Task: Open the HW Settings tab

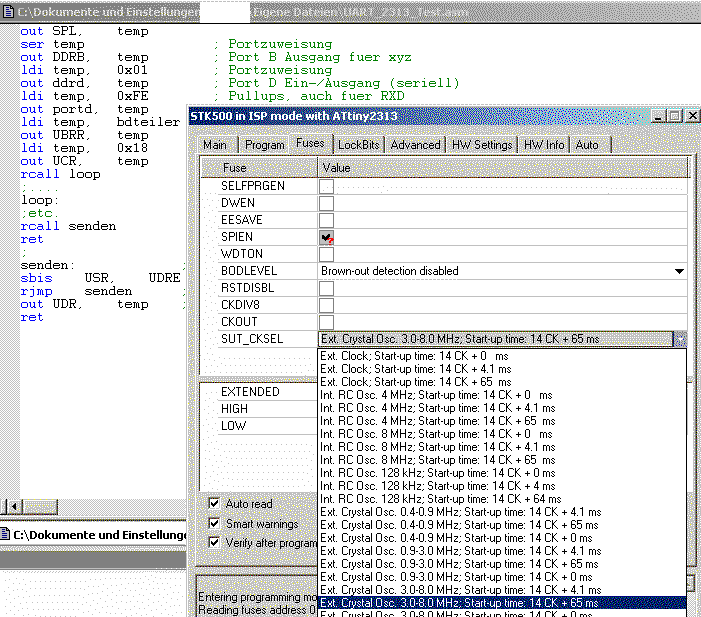Action: [x=482, y=145]
